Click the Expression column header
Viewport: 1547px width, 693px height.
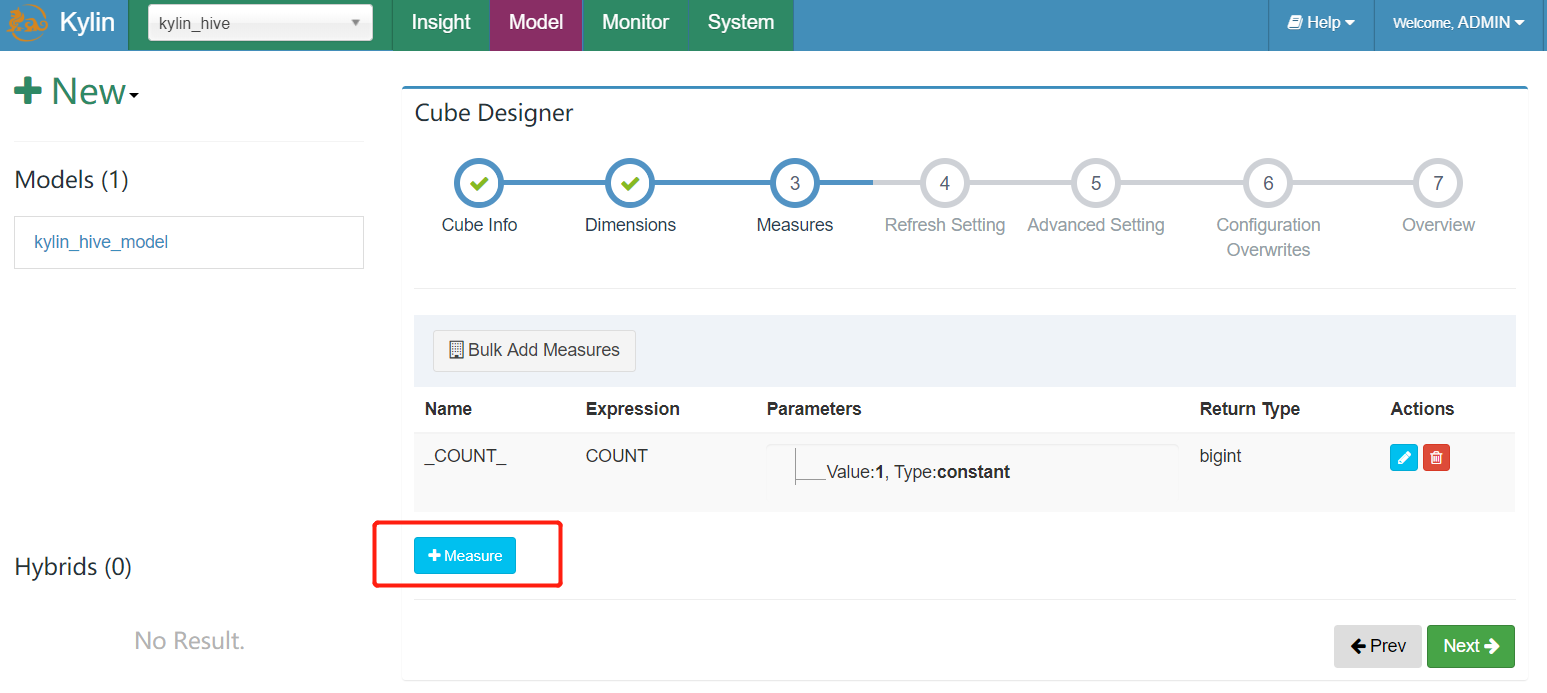pos(632,409)
